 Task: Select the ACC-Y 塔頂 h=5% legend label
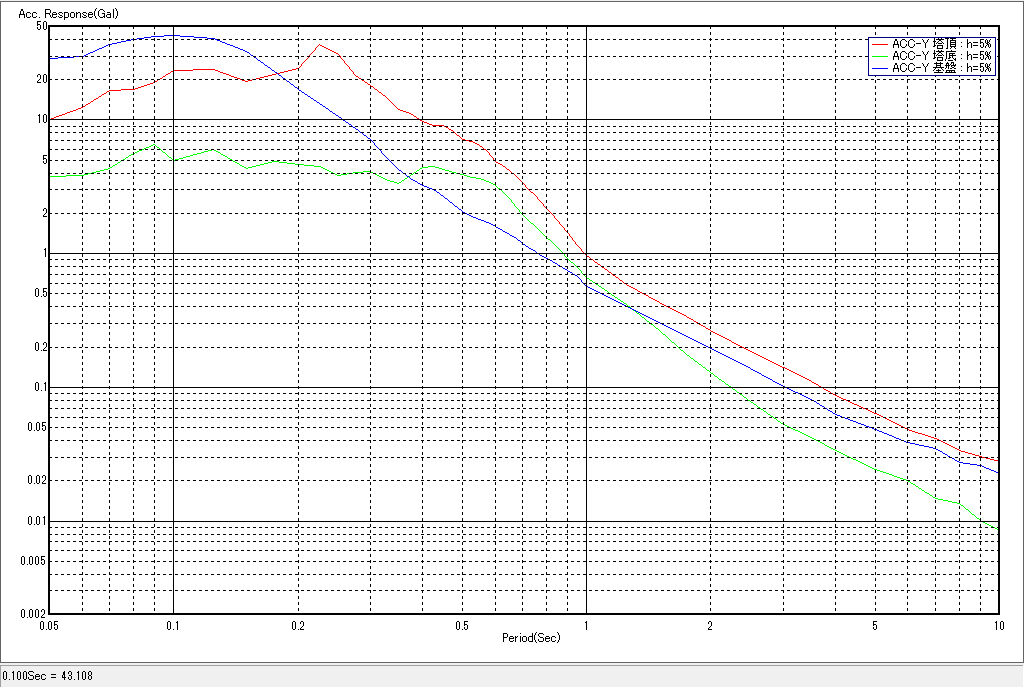(941, 44)
